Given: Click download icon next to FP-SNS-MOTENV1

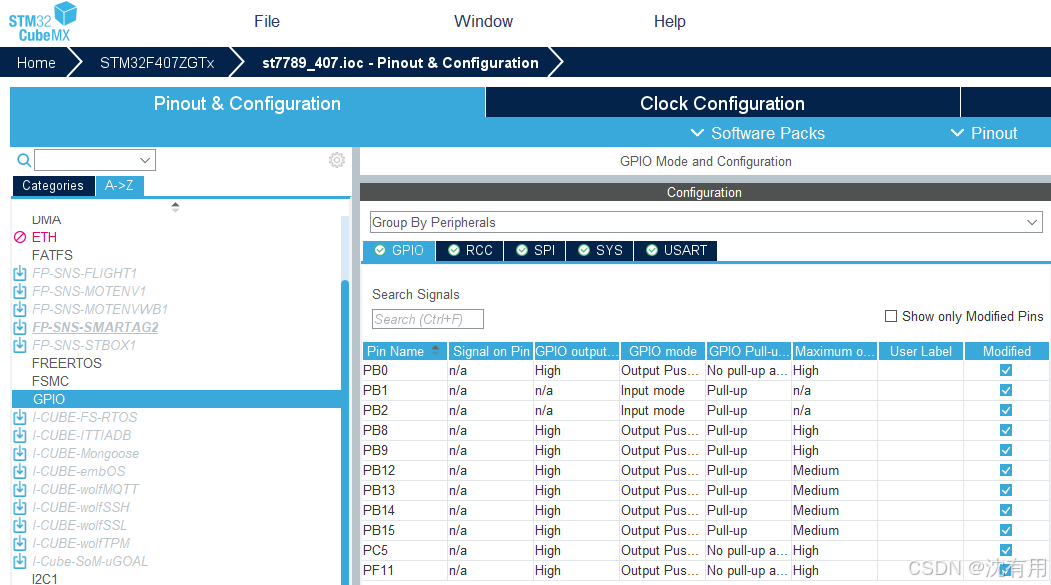Looking at the screenshot, I should (x=20, y=291).
